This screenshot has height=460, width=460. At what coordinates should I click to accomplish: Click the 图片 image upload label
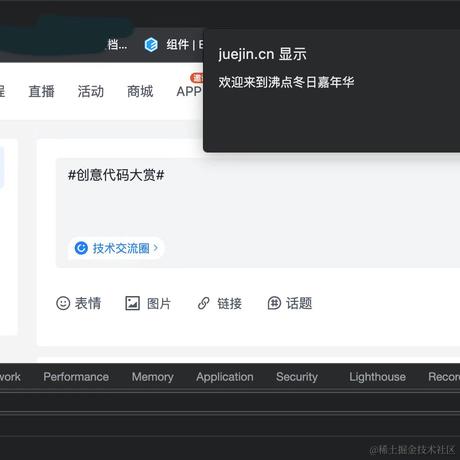(x=159, y=303)
